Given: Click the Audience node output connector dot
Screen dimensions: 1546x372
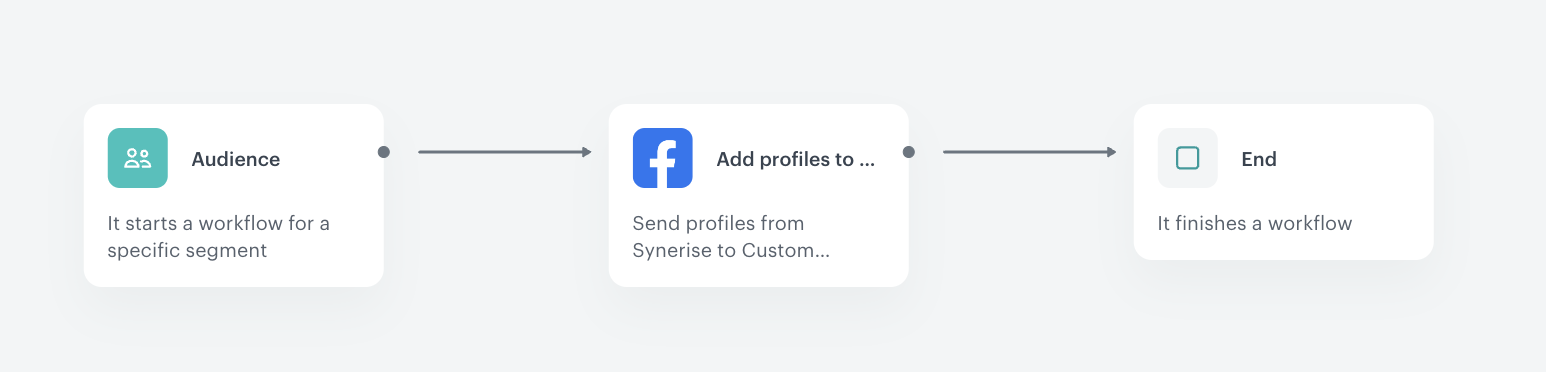Looking at the screenshot, I should pos(384,152).
